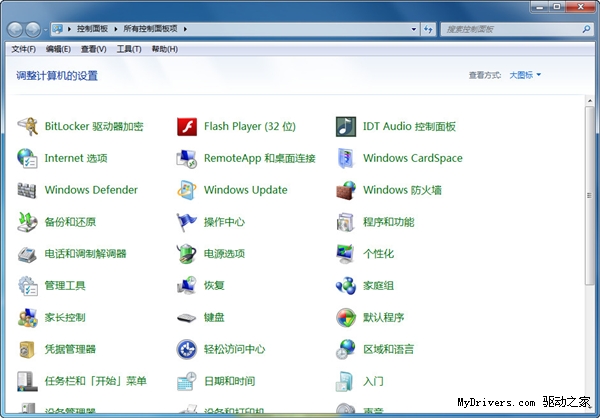600x418 pixels.
Task: Open the 查看(V) menu
Action: tap(94, 49)
